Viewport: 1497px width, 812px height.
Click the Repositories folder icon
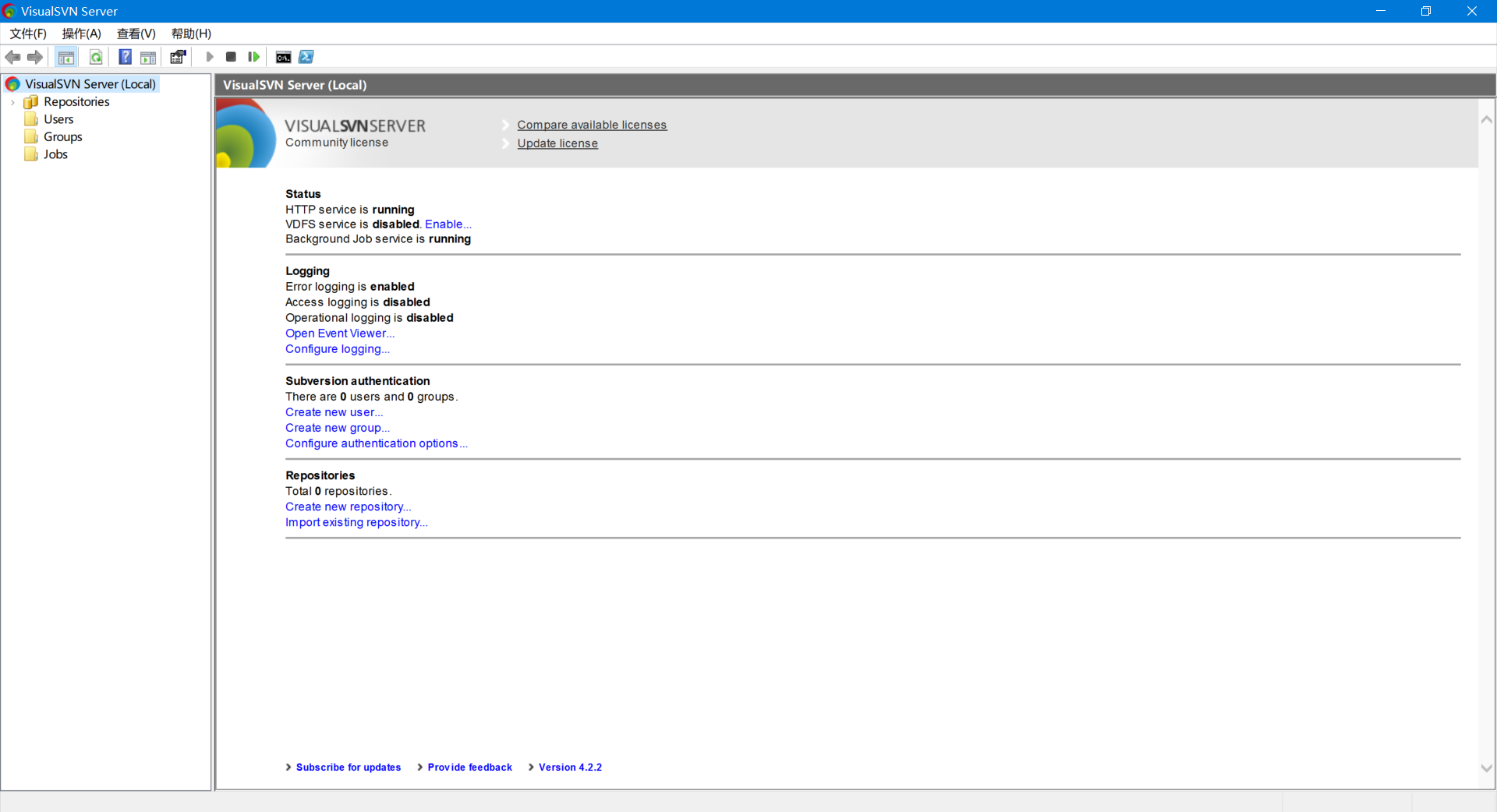pyautogui.click(x=31, y=102)
